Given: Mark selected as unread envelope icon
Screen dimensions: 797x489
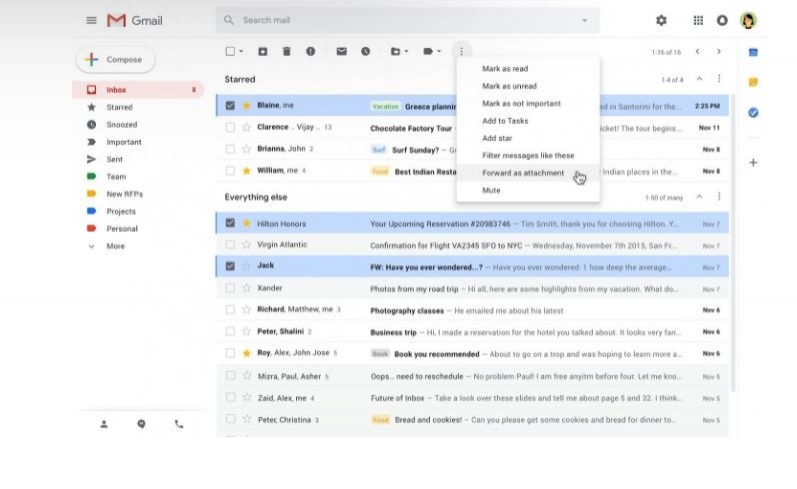Looking at the screenshot, I should [342, 51].
